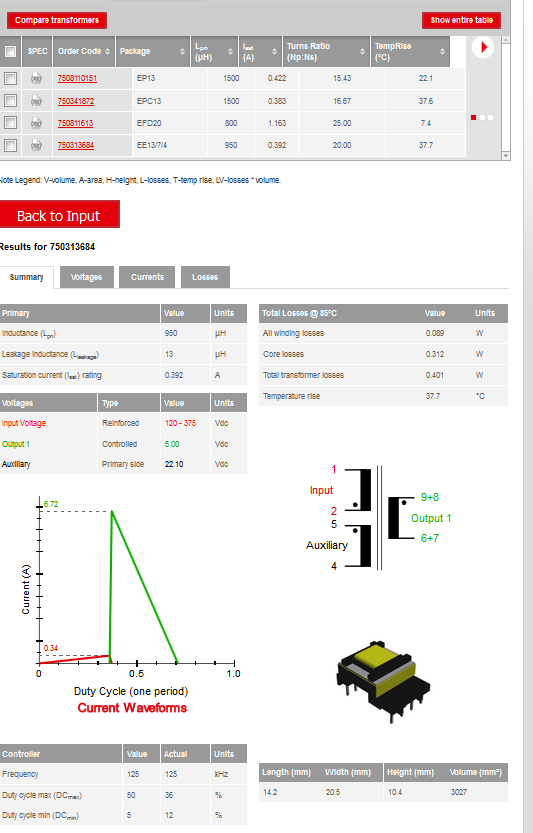533x833 pixels.
Task: Click the Duty cycle max row label
Action: [42, 796]
